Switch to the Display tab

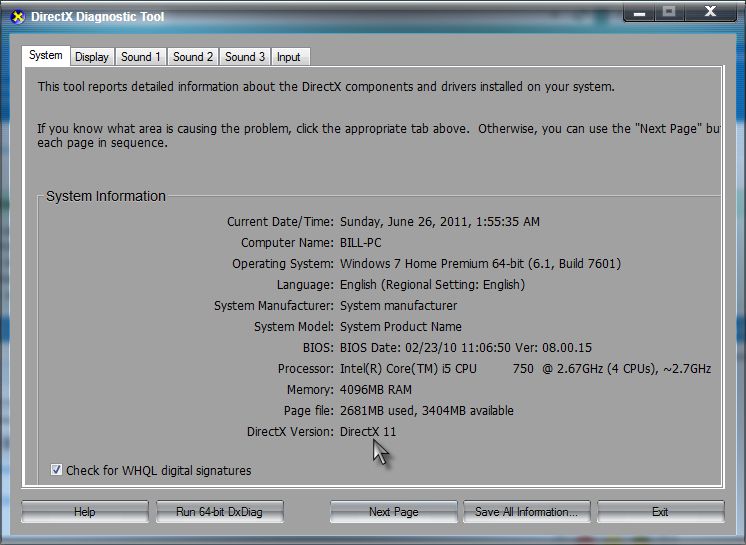92,57
